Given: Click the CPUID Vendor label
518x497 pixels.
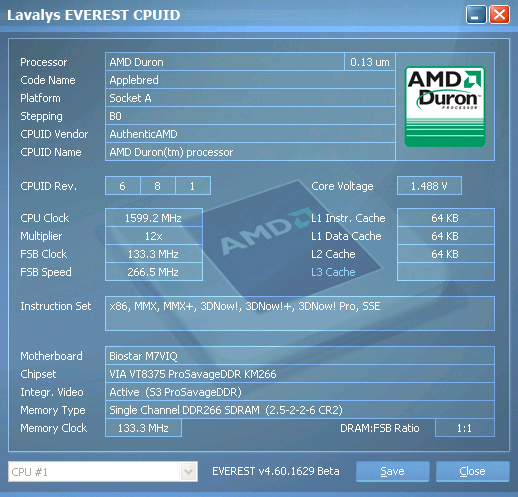Looking at the screenshot, I should tap(54, 134).
